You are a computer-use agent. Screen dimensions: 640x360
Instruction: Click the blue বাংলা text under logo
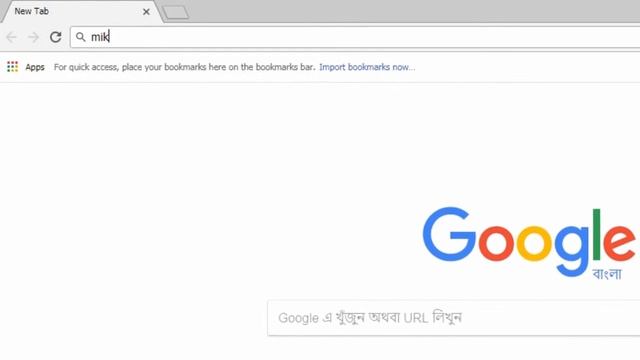(607, 274)
